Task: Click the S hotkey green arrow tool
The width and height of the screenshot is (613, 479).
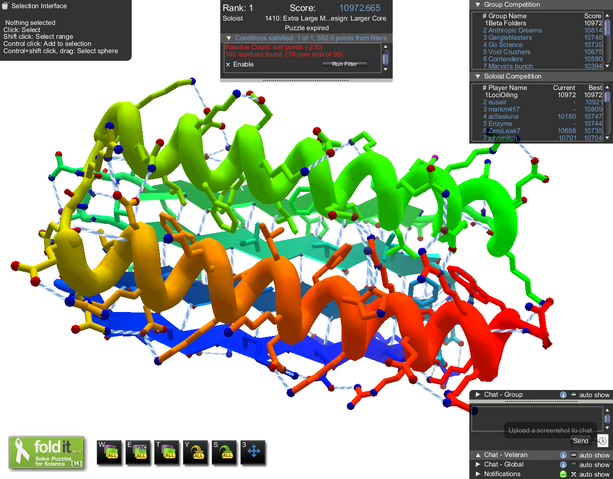Action: pyautogui.click(x=224, y=452)
